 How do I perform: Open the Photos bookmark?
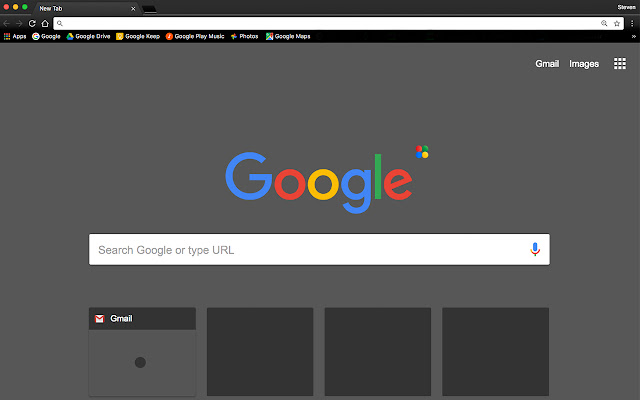[x=244, y=36]
